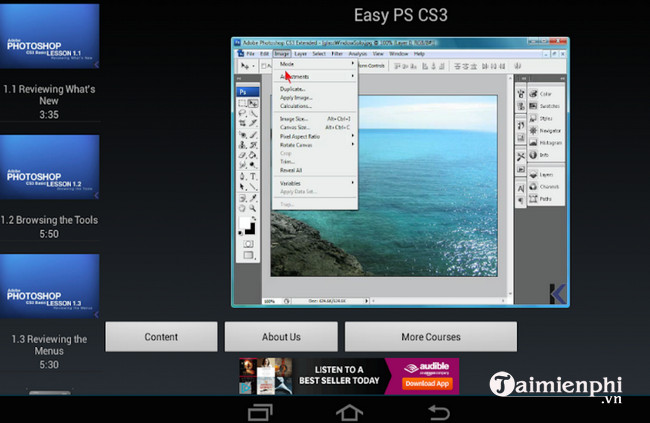
Task: Expand the Rotate Canvas submenu
Action: click(x=315, y=145)
